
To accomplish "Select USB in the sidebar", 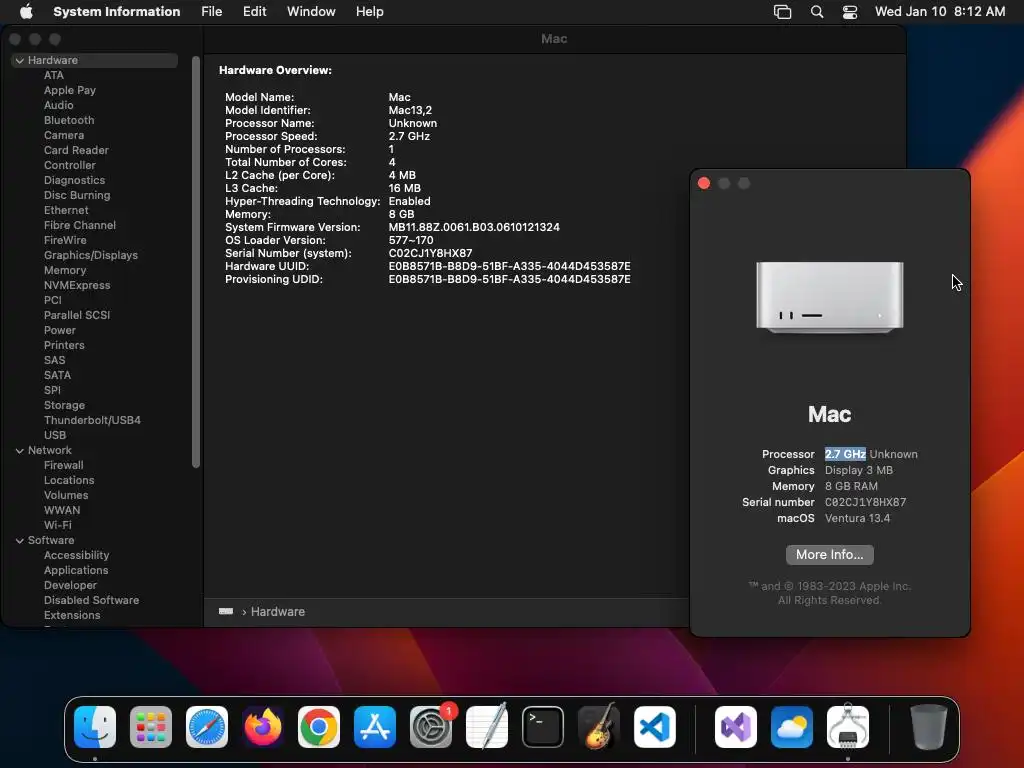I will 54,436.
